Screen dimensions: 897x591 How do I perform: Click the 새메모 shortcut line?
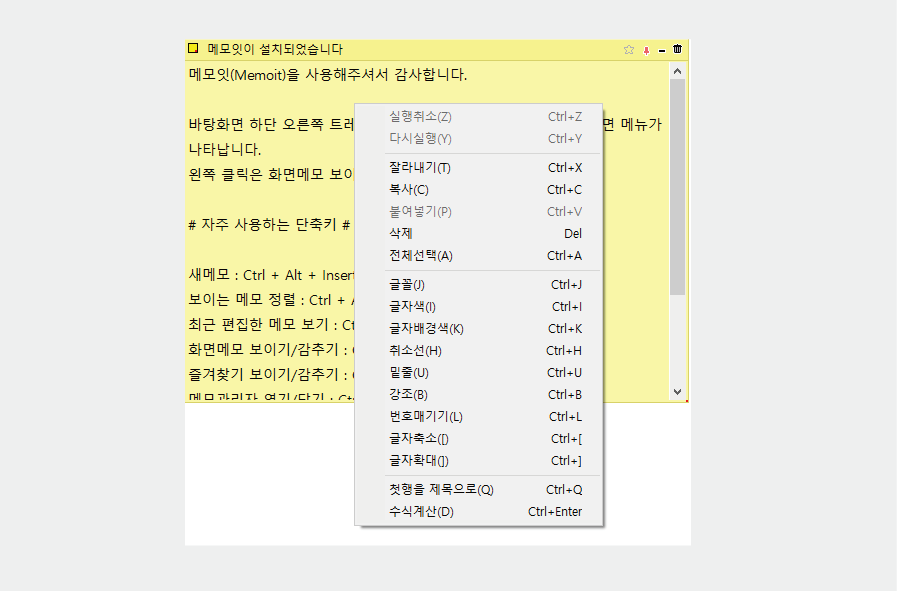271,275
